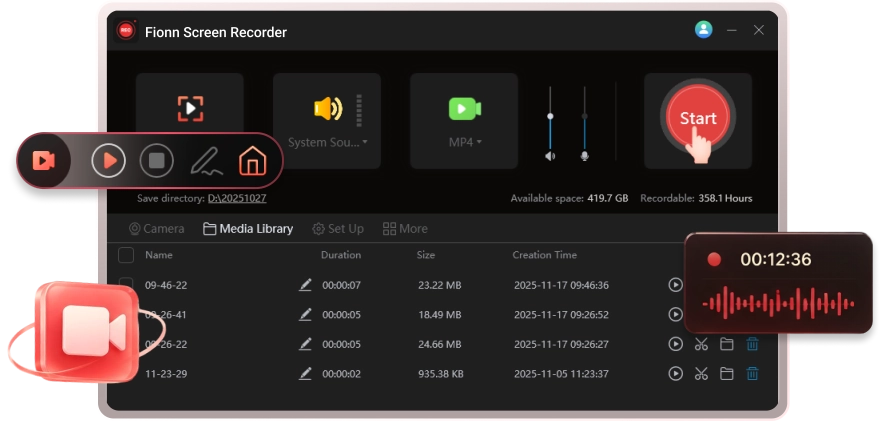This screenshot has height=421, width=881.
Task: Click the red recording indicator dot
Action: [714, 259]
